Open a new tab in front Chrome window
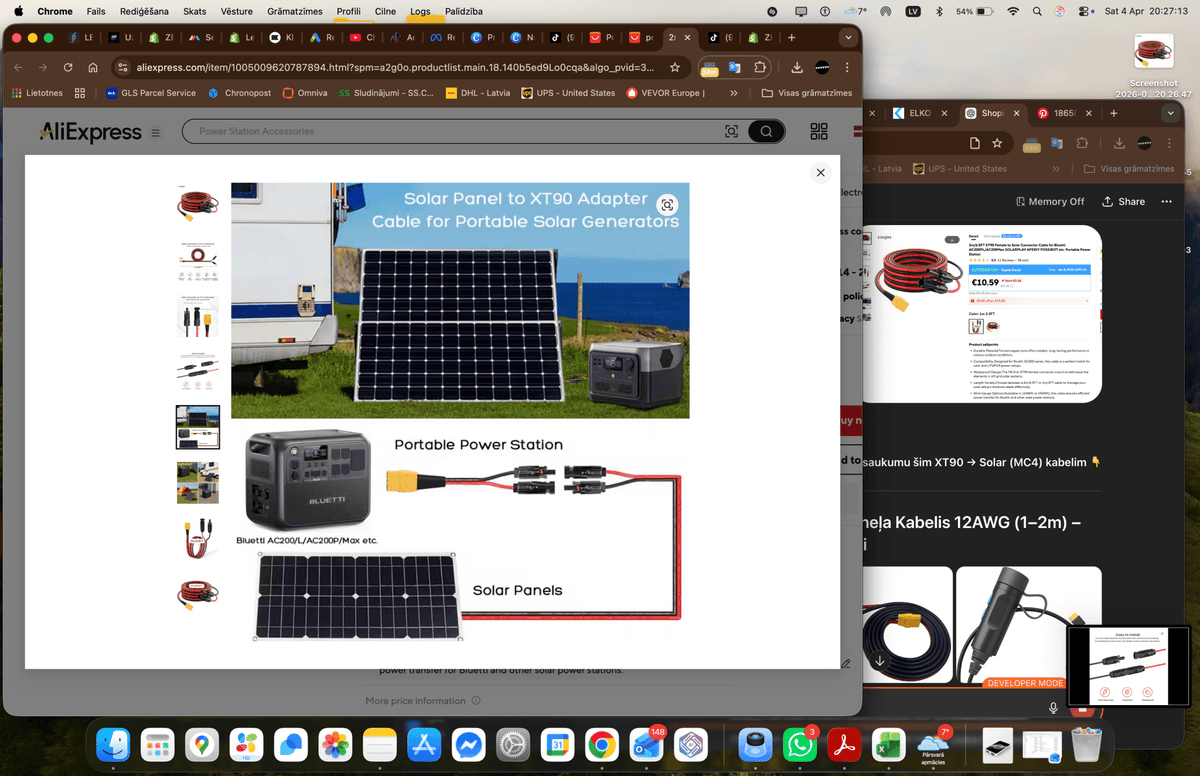 792,37
